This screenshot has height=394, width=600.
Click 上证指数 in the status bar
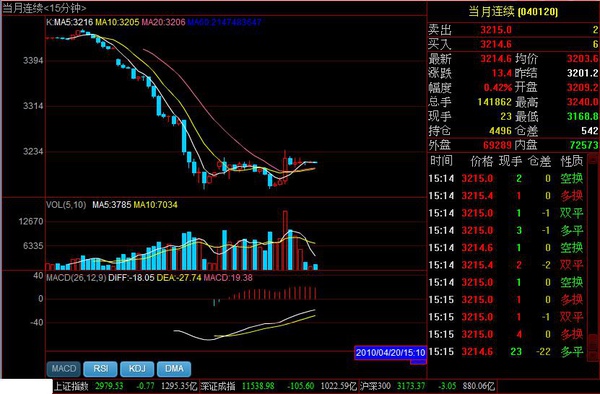(x=71, y=386)
